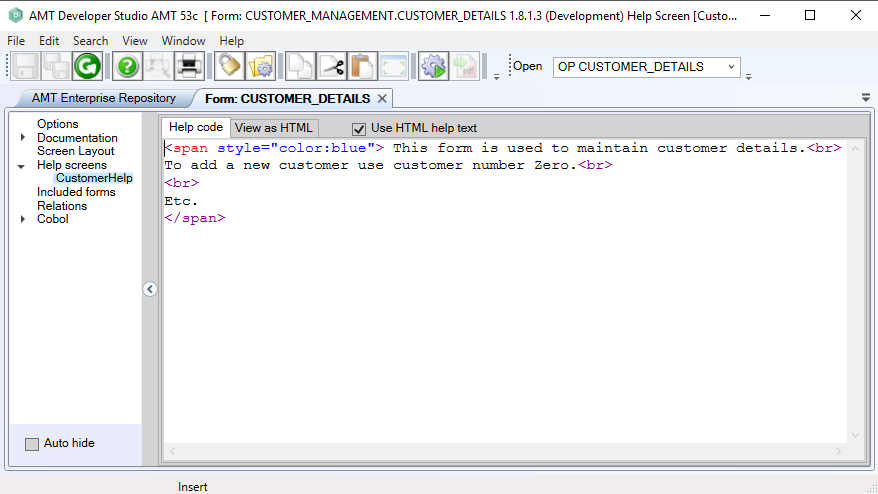The height and width of the screenshot is (494, 878).
Task: Toggle Use HTML help text checkbox
Action: pos(359,129)
